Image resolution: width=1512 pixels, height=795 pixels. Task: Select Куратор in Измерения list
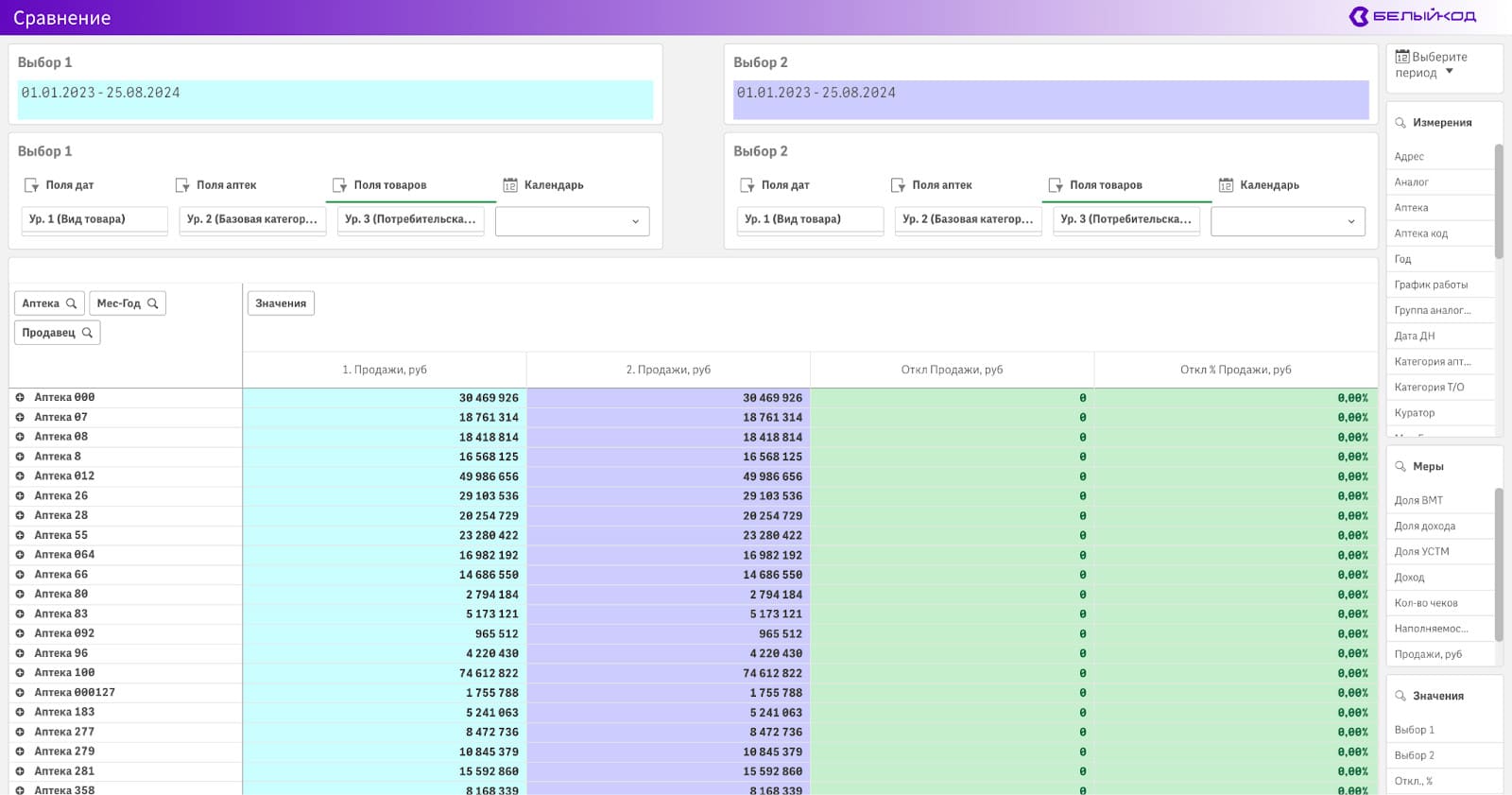[1440, 413]
